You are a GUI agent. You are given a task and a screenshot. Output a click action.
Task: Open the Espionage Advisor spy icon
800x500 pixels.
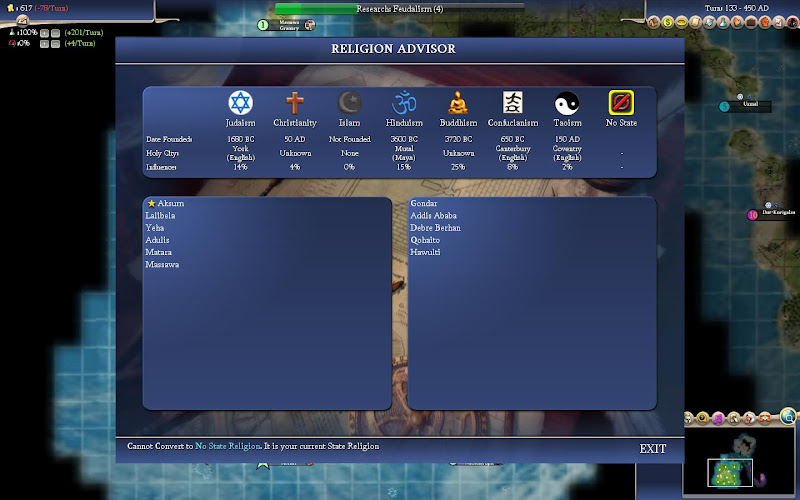point(793,22)
